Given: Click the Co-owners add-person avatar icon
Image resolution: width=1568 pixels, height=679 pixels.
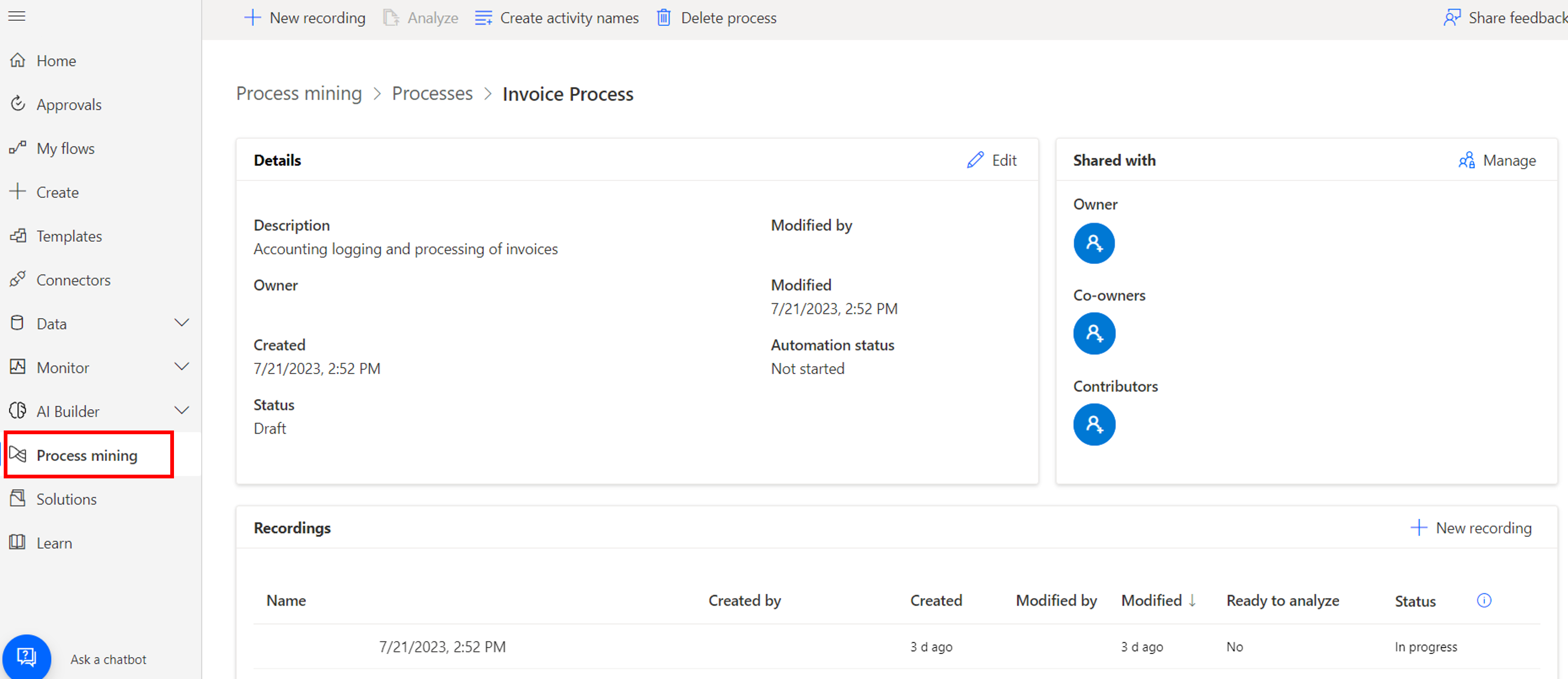Looking at the screenshot, I should click(1094, 333).
